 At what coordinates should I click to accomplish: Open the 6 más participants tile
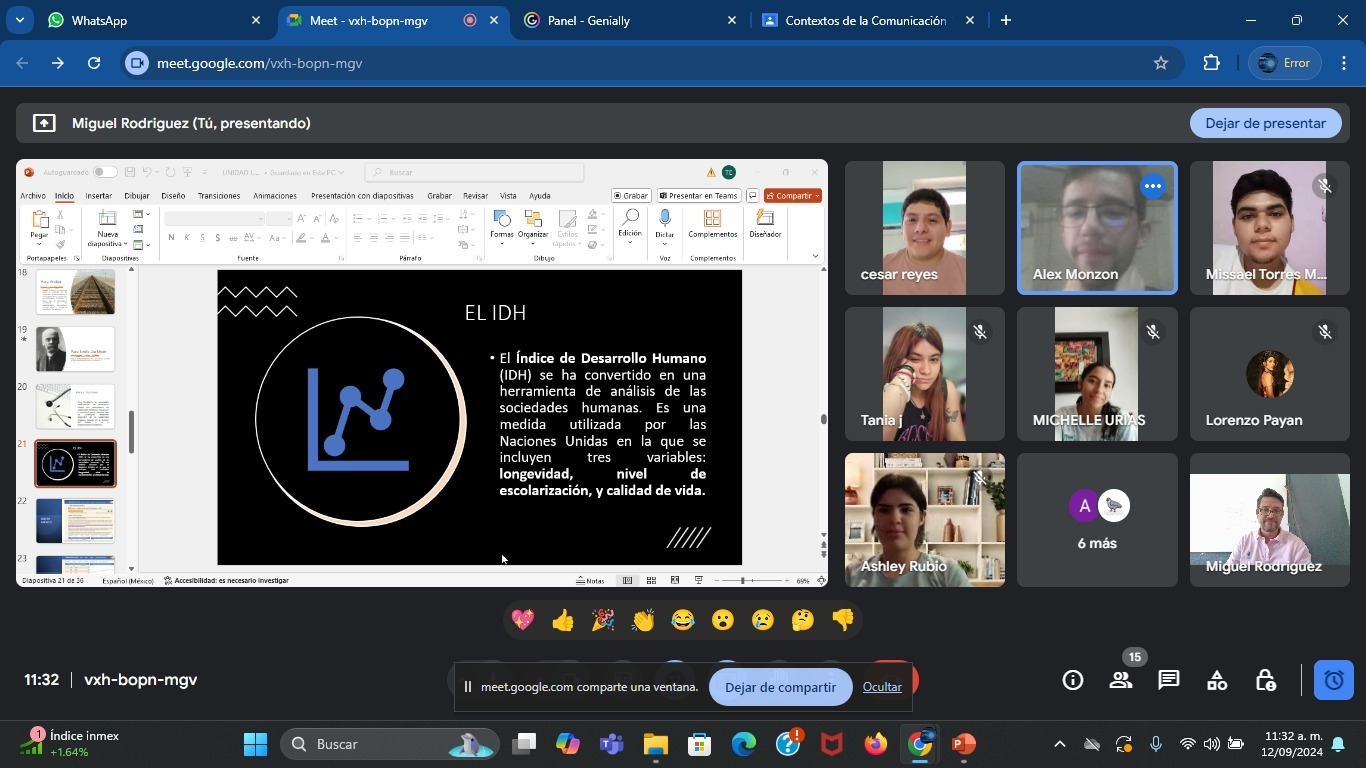point(1097,520)
